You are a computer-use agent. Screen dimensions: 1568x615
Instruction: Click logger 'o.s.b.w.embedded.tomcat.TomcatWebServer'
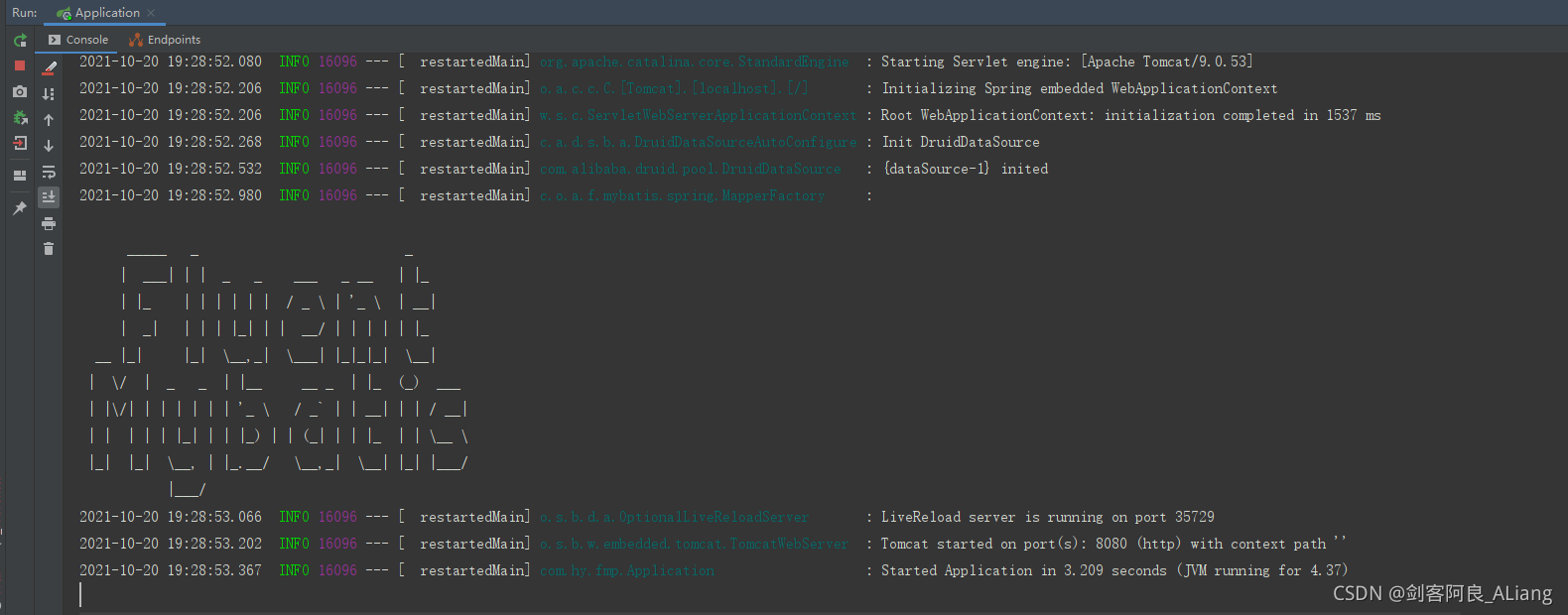coord(695,544)
